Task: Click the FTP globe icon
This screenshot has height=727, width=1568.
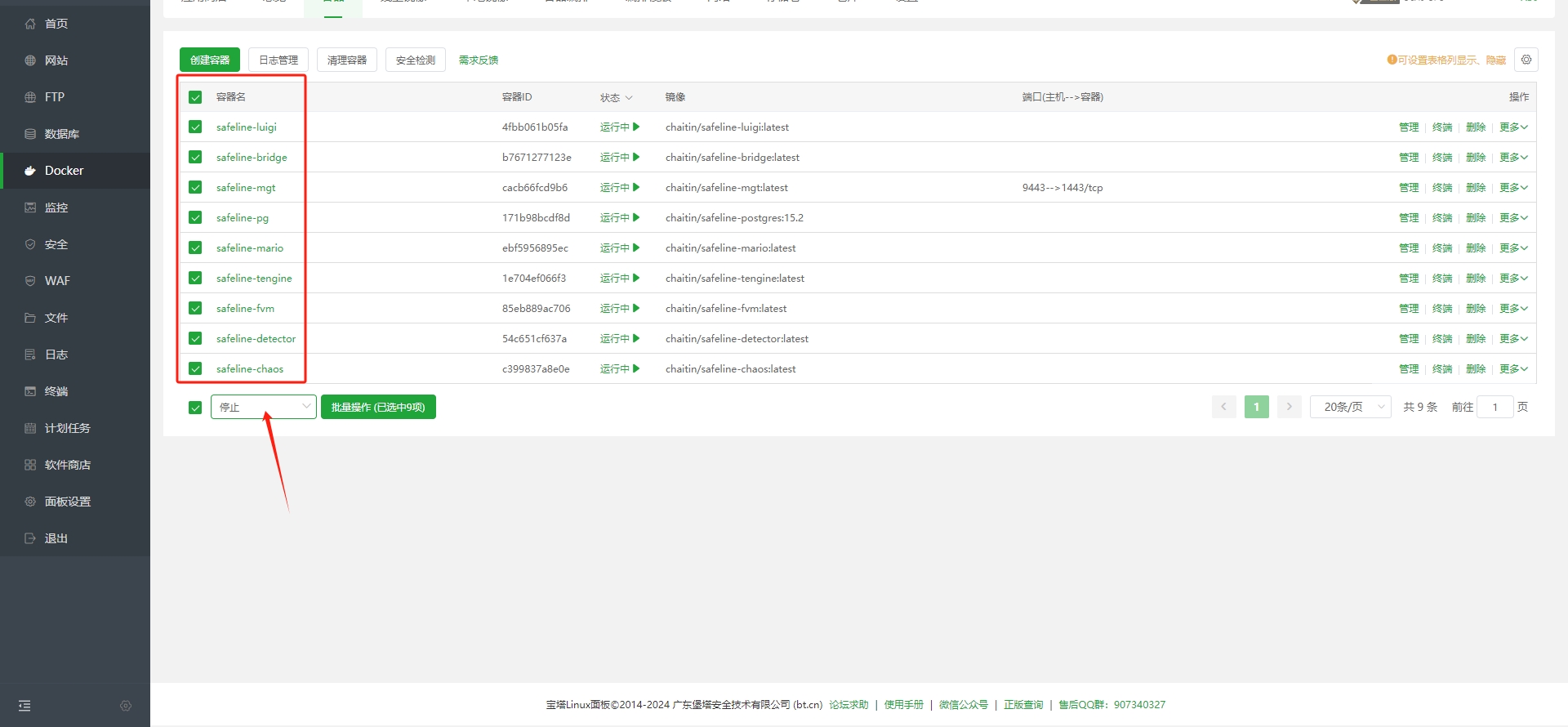Action: point(30,97)
